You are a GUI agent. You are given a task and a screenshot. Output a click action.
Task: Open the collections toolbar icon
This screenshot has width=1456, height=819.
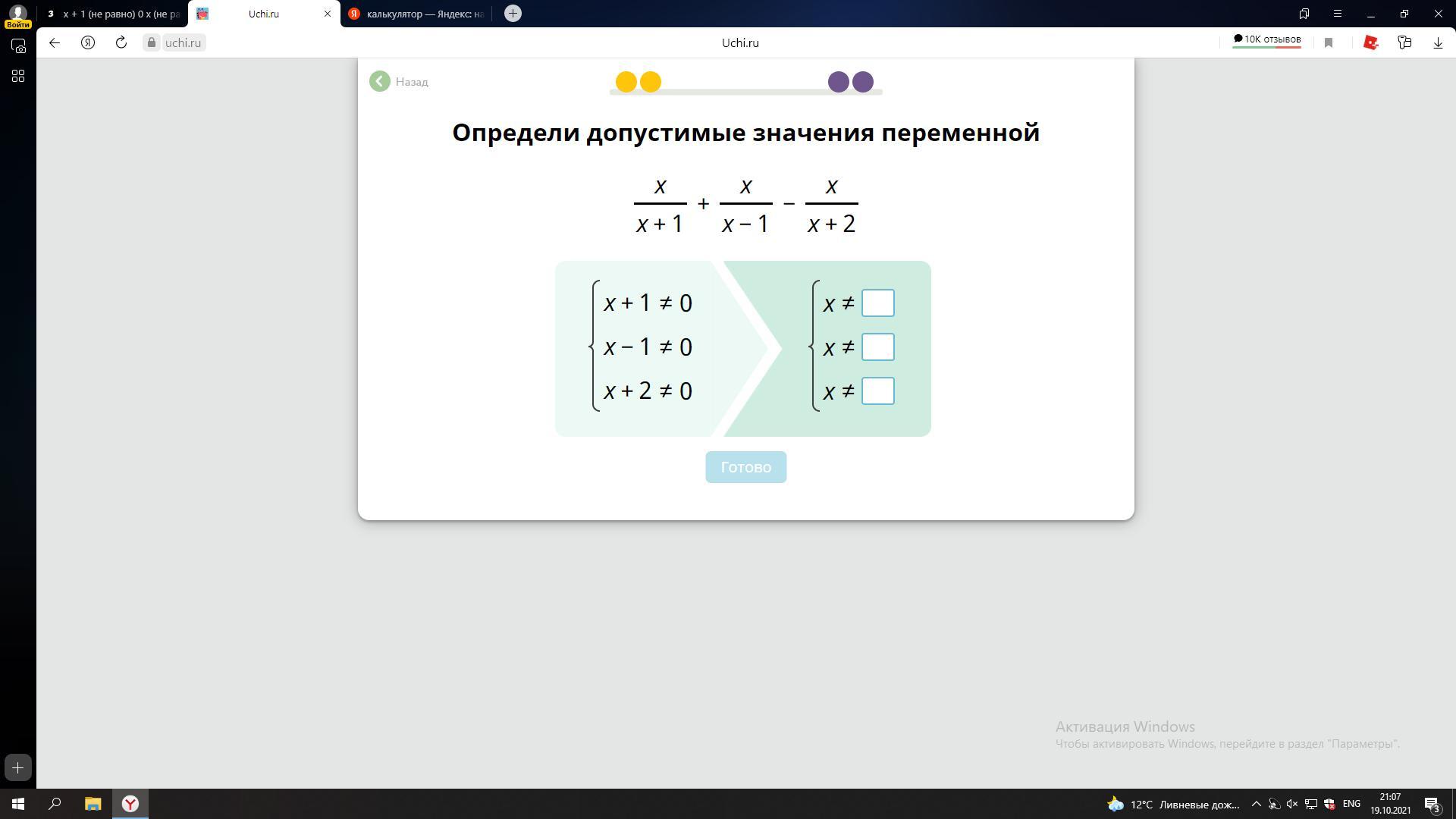click(x=1404, y=42)
